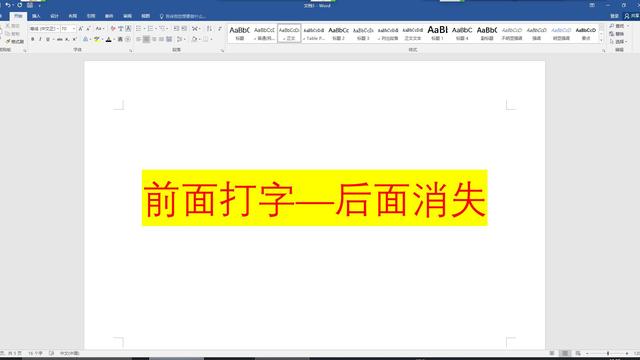The height and width of the screenshot is (360, 640).
Task: Click the Character Border (A) icon
Action: (128, 29)
